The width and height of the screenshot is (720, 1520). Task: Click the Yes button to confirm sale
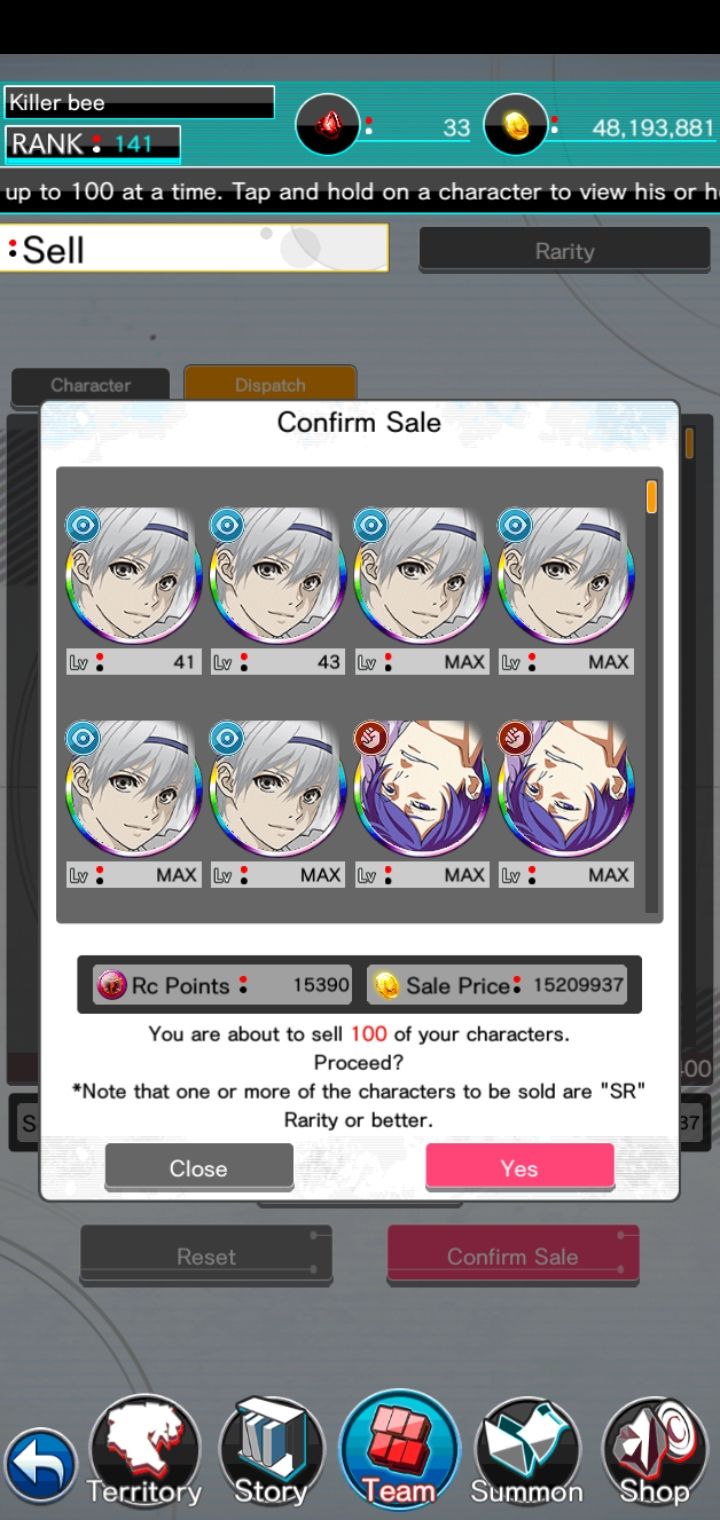pyautogui.click(x=519, y=1167)
